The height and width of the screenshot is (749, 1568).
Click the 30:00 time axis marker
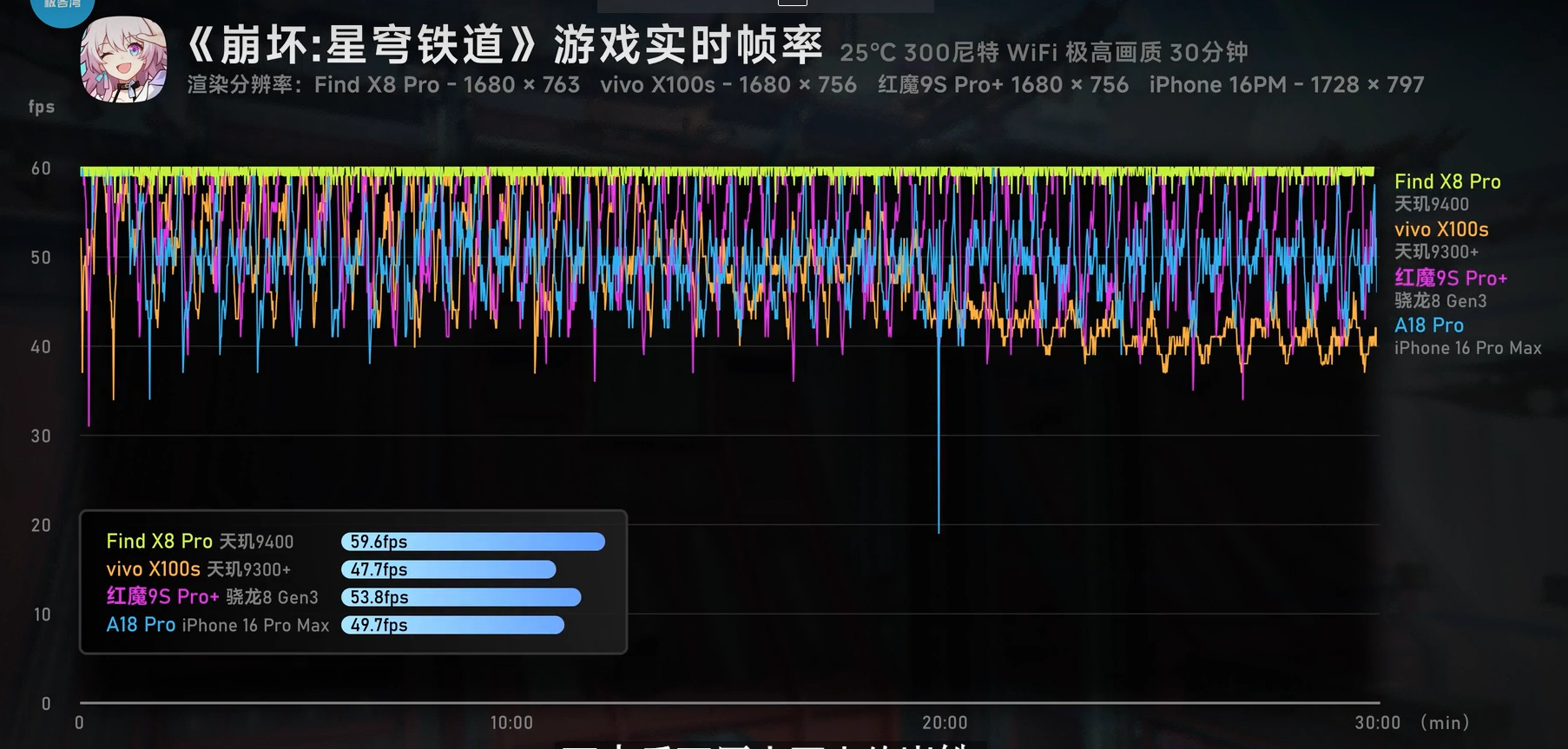[x=1378, y=723]
